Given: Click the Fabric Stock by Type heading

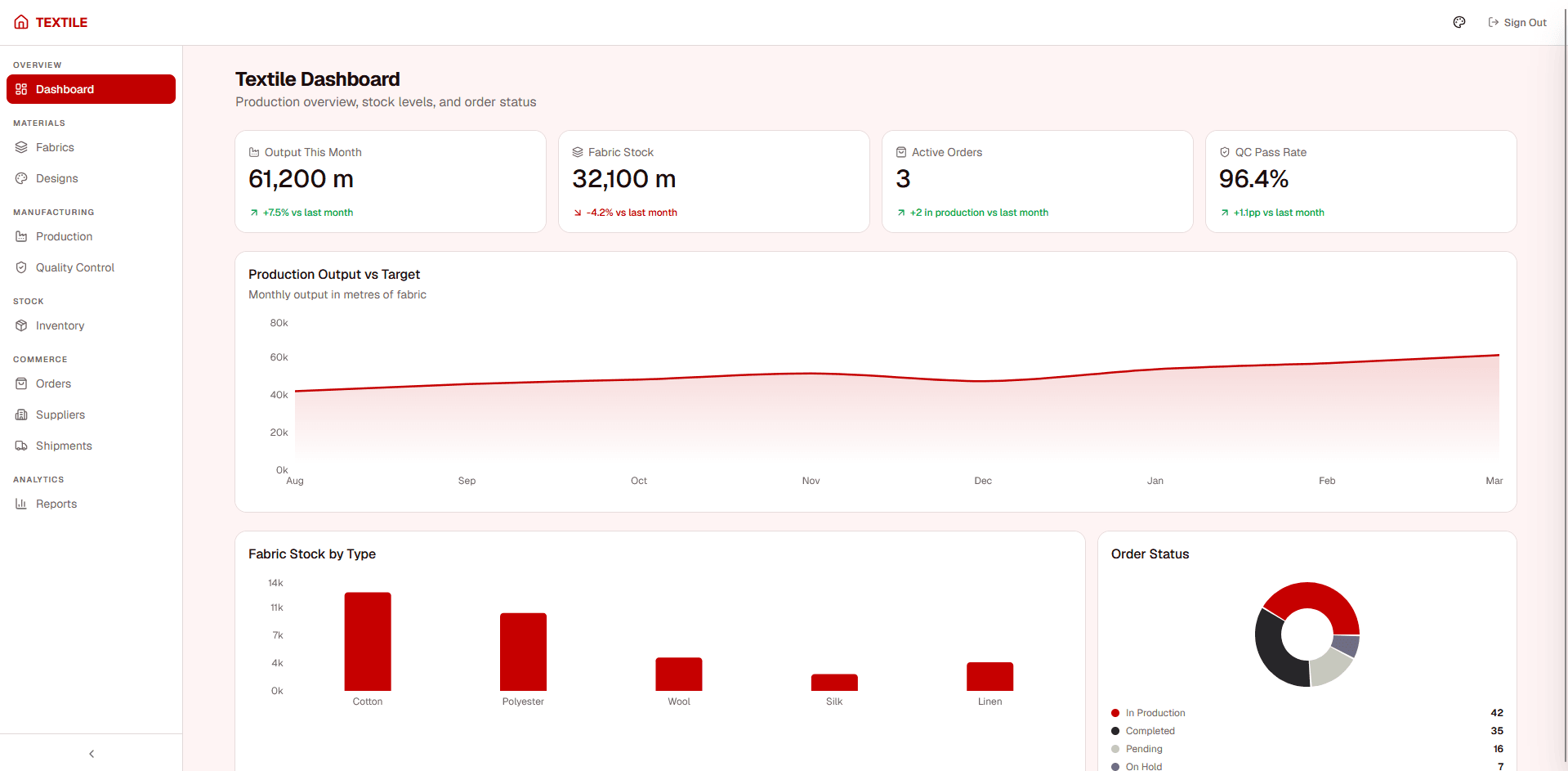Looking at the screenshot, I should (312, 554).
